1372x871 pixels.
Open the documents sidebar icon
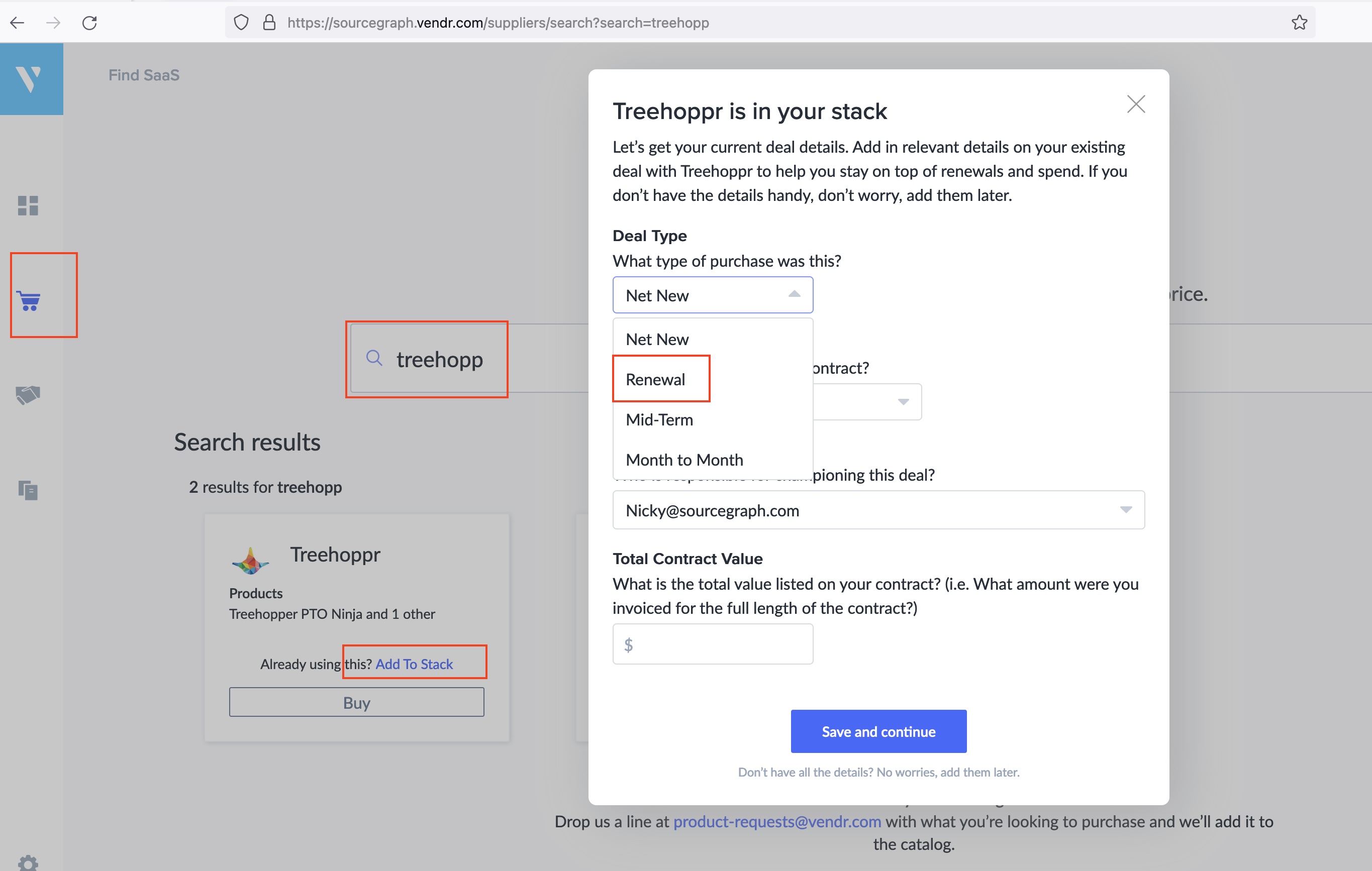28,490
